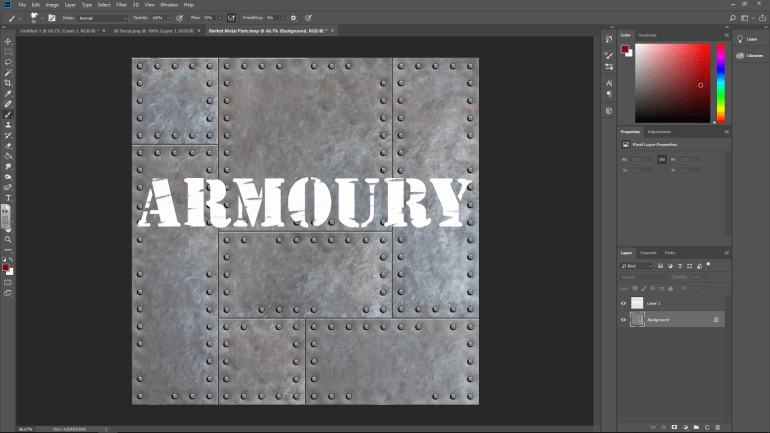Open the layer filter Kind dropdown
This screenshot has width=770, height=433.
(x=637, y=266)
